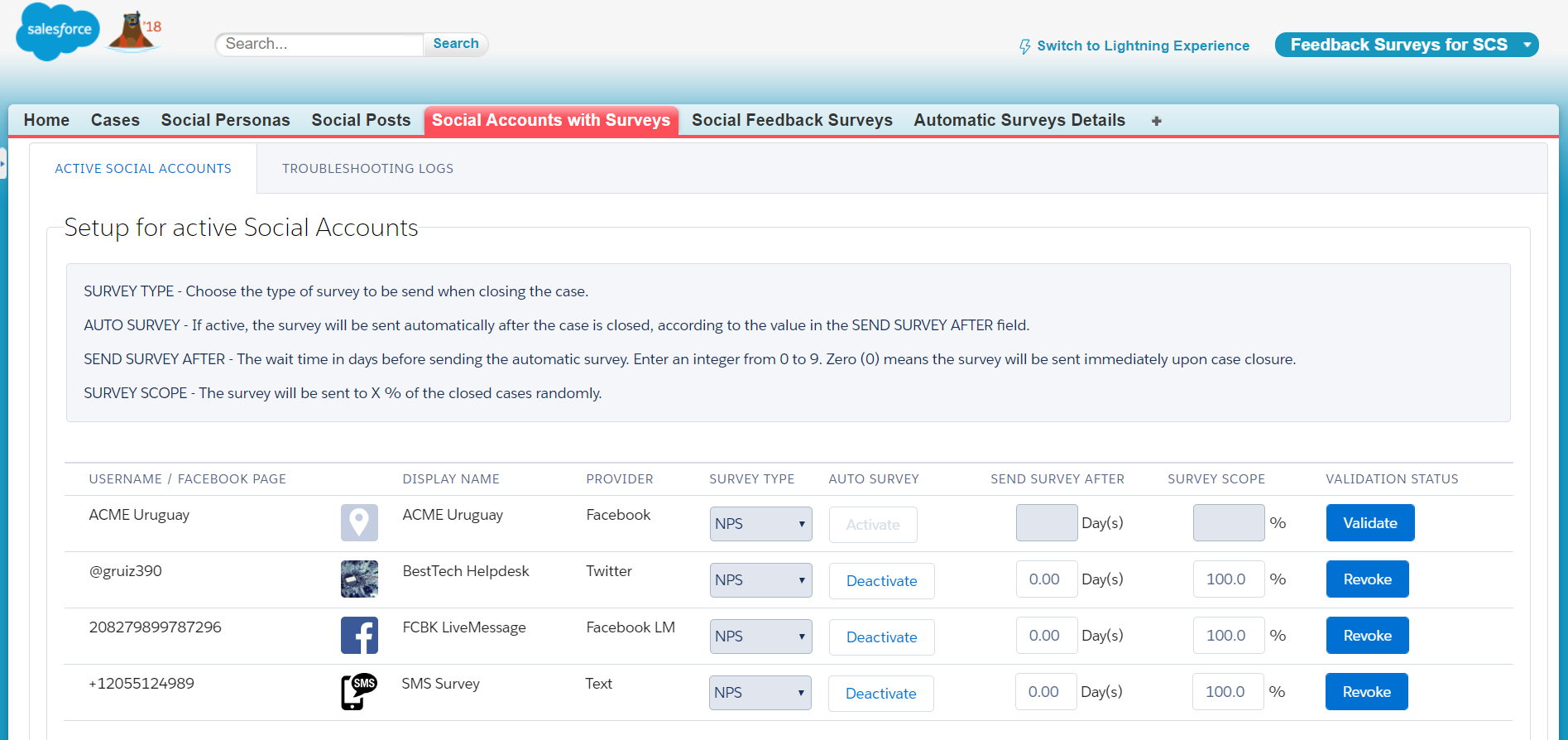Click Survey Scope field for FCBK LiveMessage
Screen dimensions: 1568x740
(x=1229, y=636)
